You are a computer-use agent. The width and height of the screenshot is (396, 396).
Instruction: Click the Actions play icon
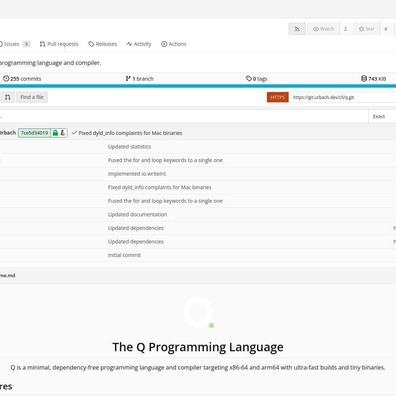coord(164,44)
